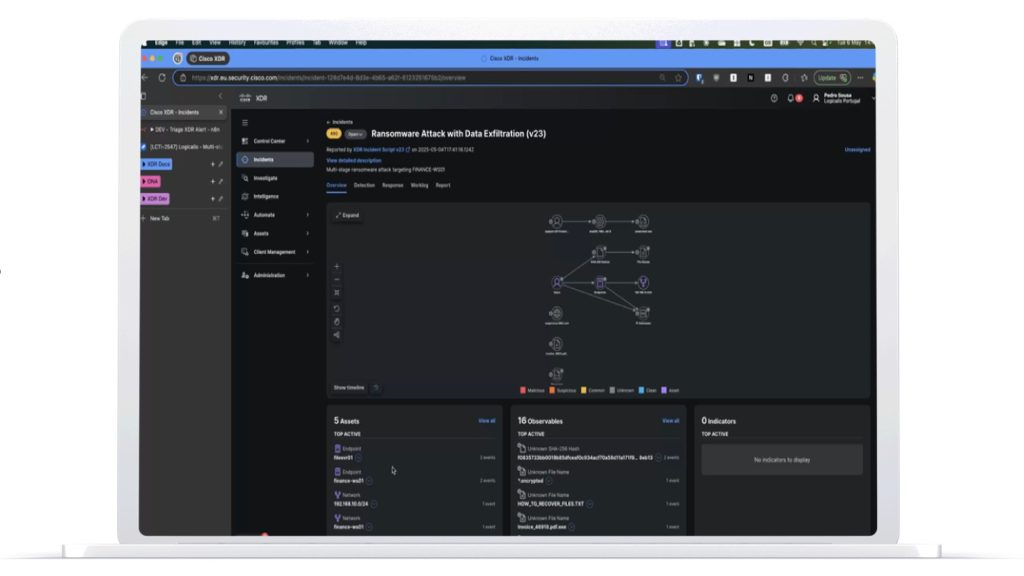1024x576 pixels.
Task: Expand the Control Center menu
Action: click(x=275, y=141)
